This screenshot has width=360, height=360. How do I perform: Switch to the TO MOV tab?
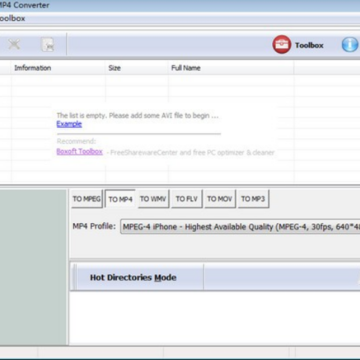(x=220, y=199)
